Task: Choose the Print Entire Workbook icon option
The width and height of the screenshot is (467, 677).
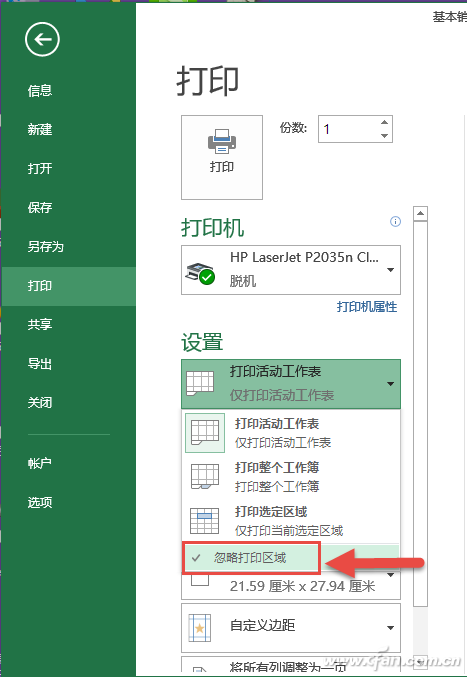Action: pyautogui.click(x=205, y=477)
